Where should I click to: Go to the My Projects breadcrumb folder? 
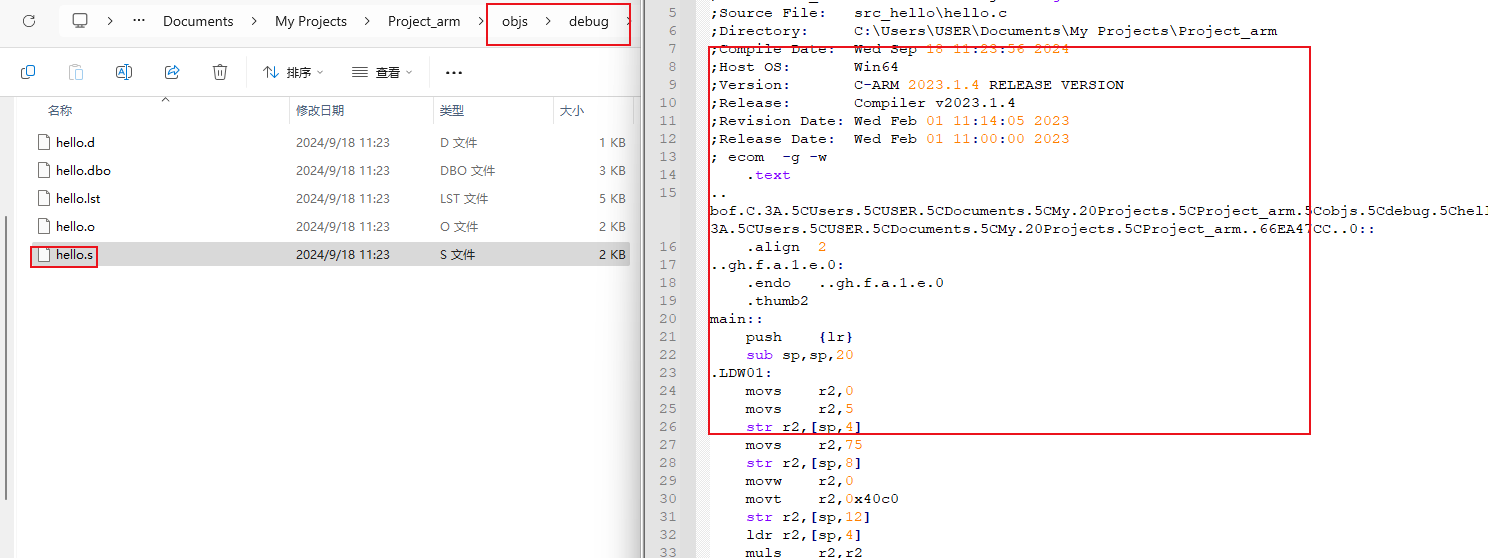[x=311, y=21]
